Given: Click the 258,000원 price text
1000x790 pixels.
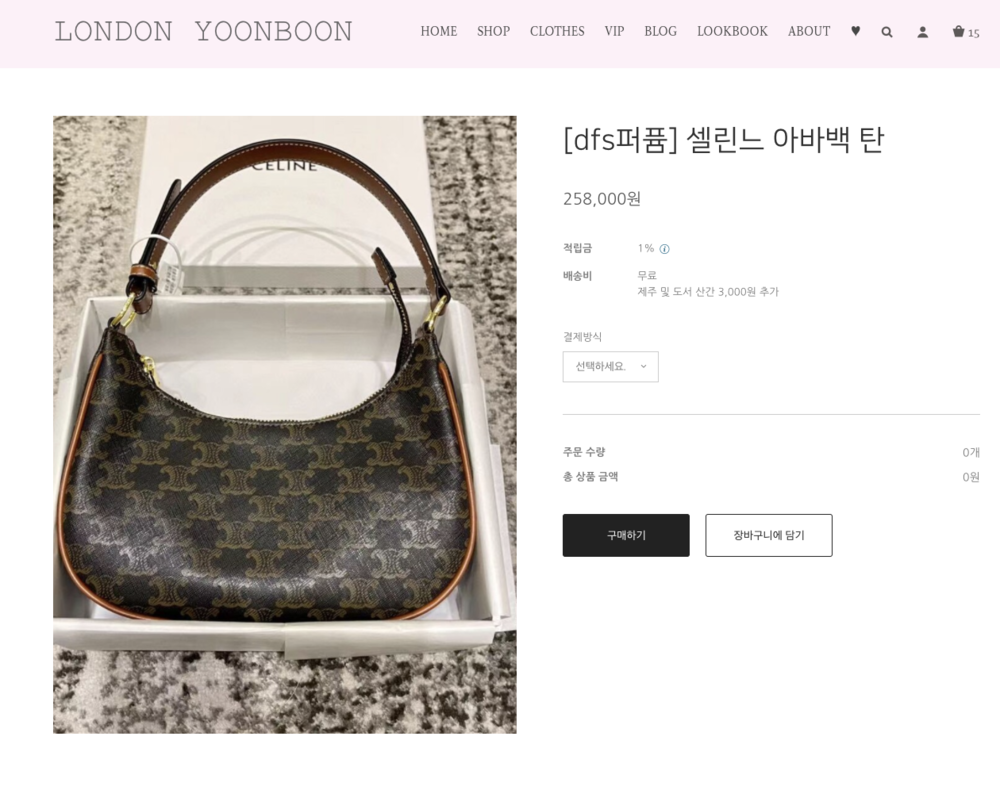Looking at the screenshot, I should click(601, 199).
